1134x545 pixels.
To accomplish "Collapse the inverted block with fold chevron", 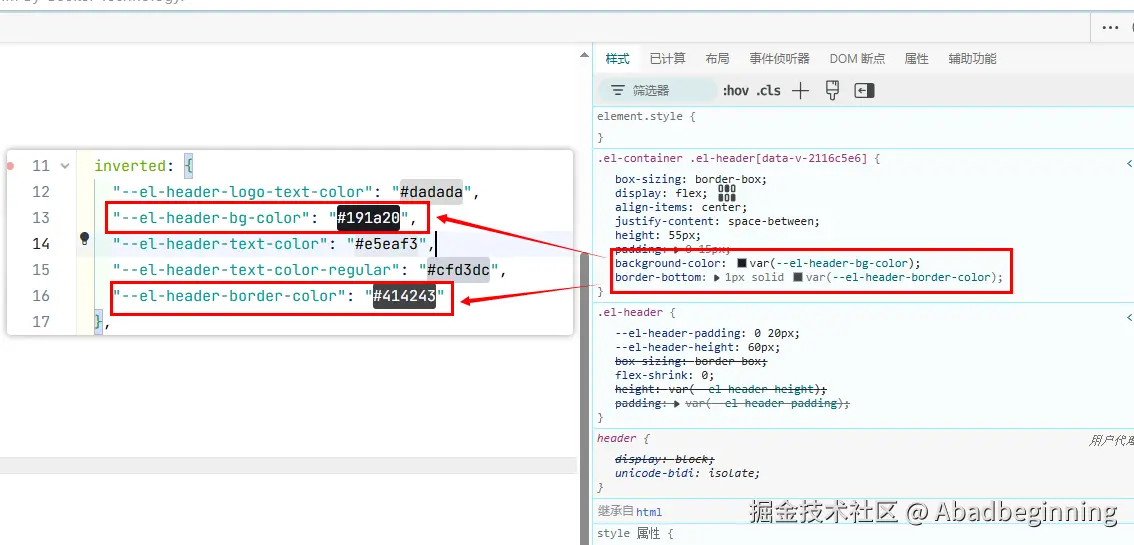I will [x=64, y=166].
